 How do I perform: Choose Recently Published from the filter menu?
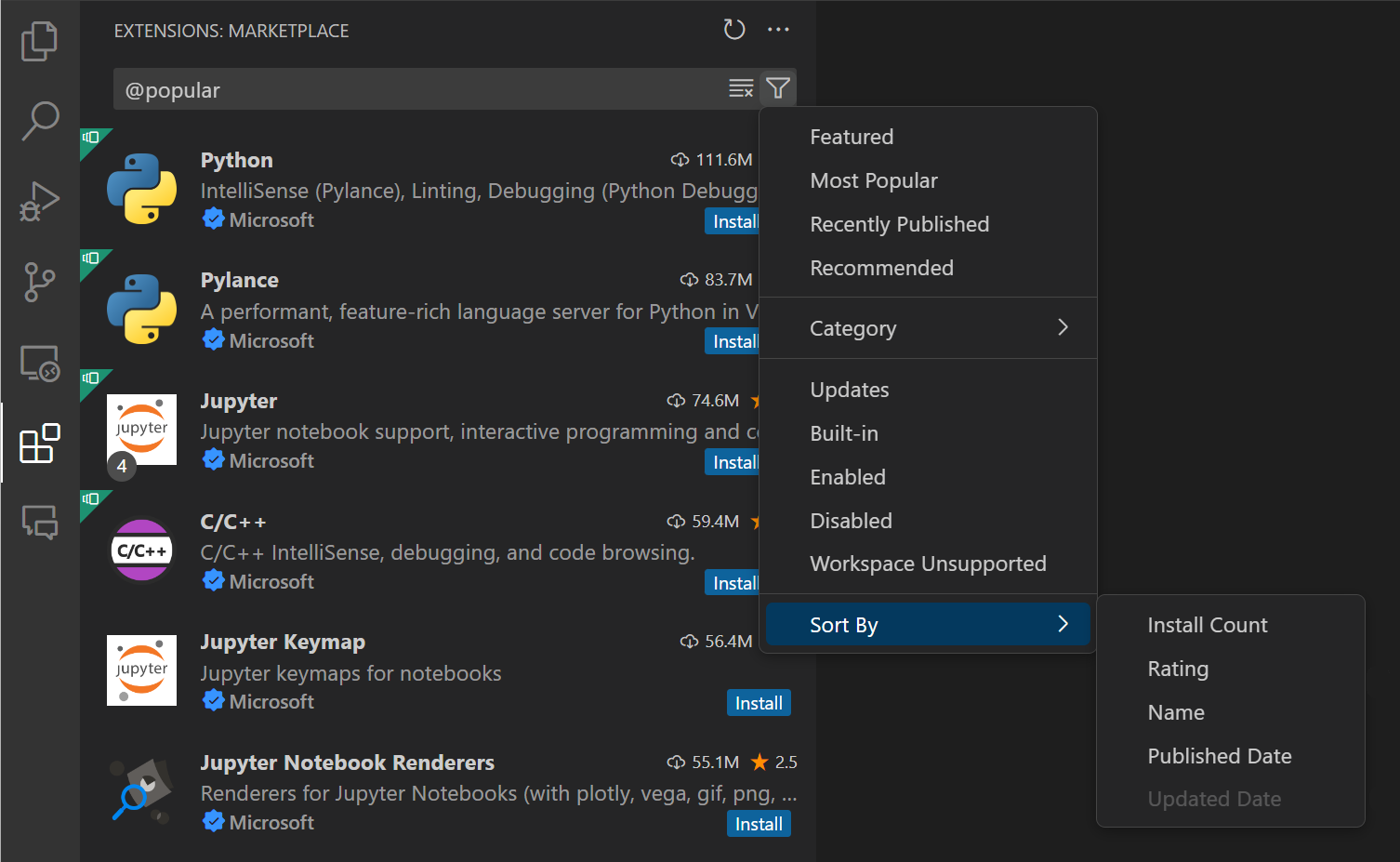[899, 224]
